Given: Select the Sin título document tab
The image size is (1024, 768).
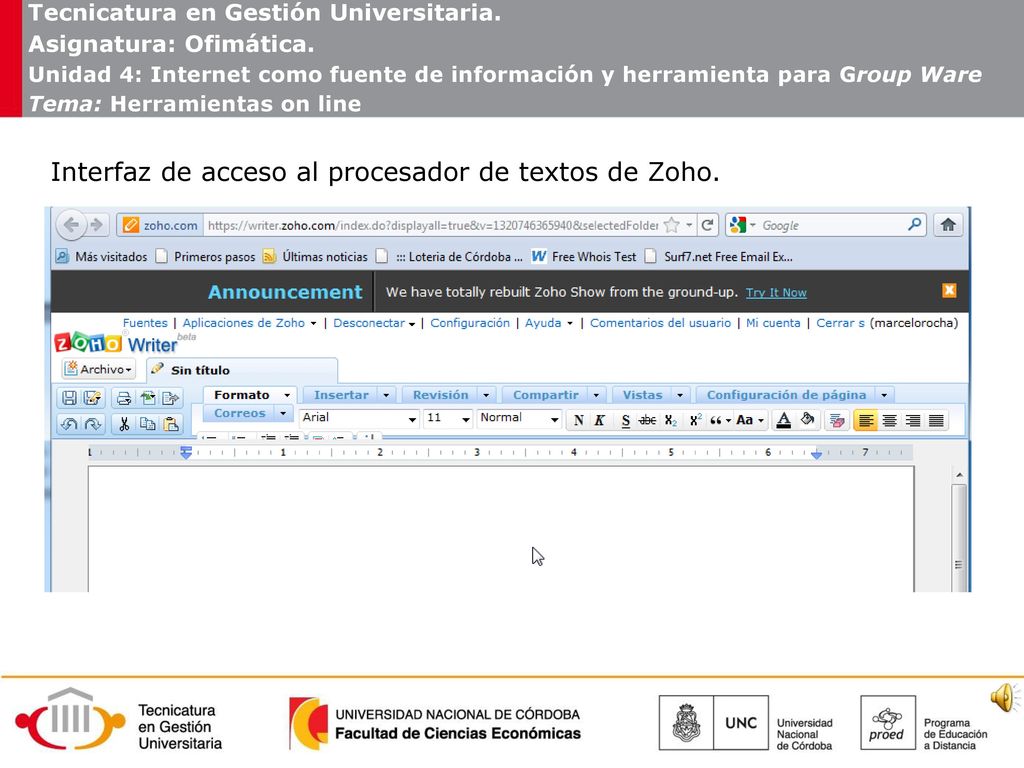Looking at the screenshot, I should point(242,370).
